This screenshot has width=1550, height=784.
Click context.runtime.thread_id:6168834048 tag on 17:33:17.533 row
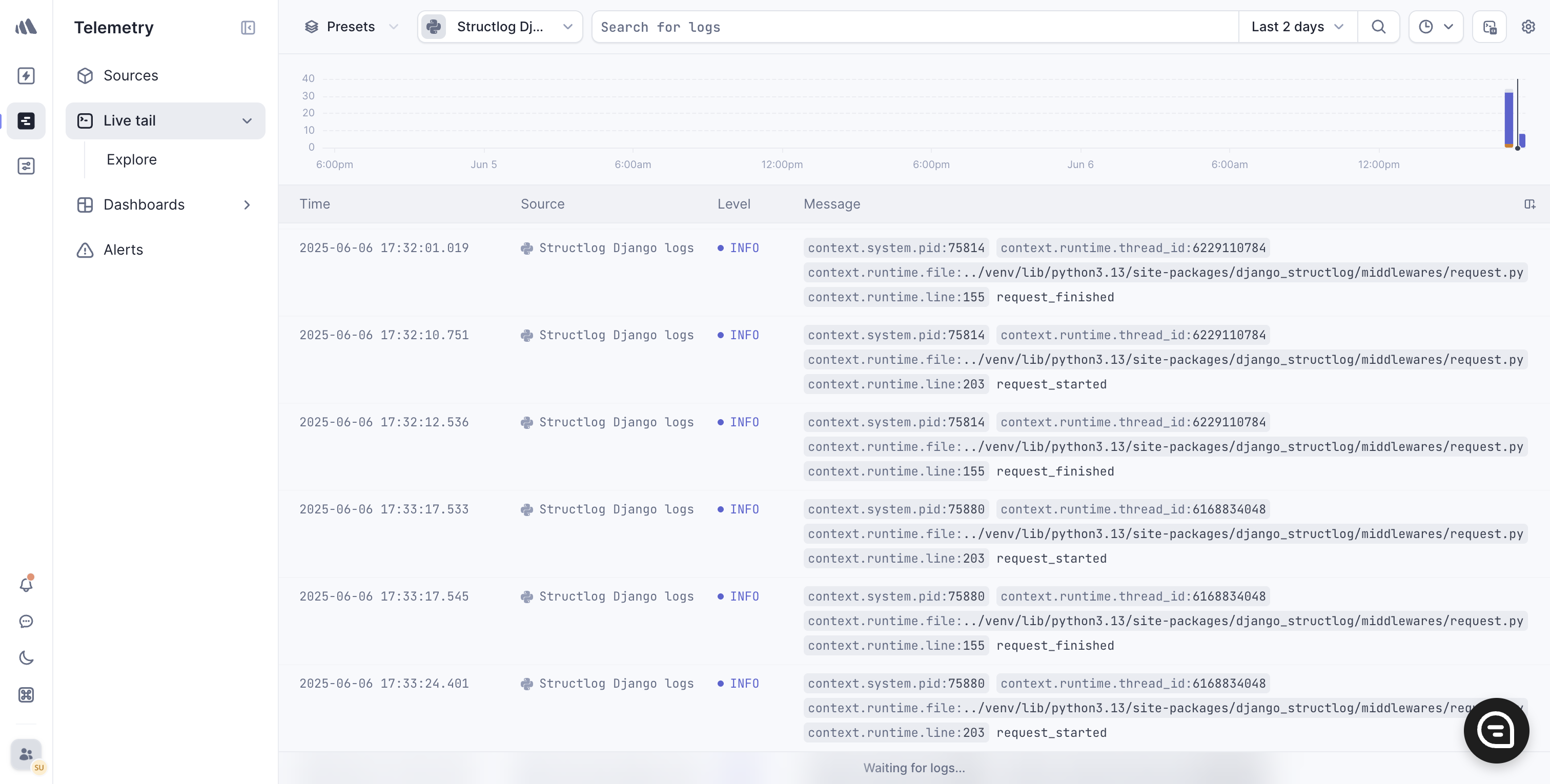coord(1133,510)
